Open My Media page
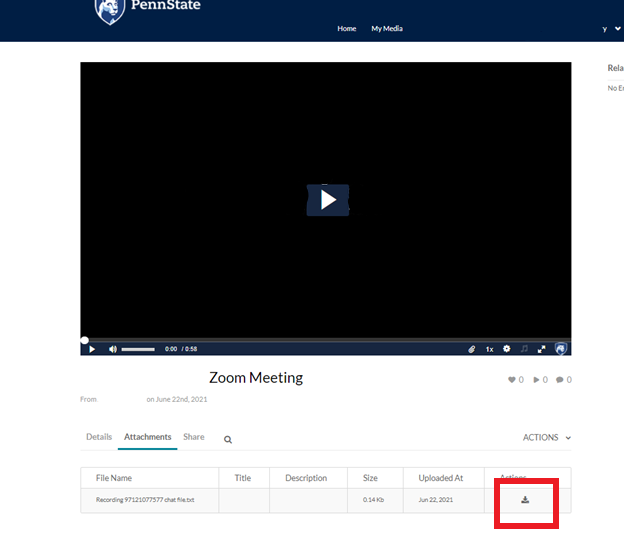Viewport: 624px width, 545px height. [x=387, y=29]
